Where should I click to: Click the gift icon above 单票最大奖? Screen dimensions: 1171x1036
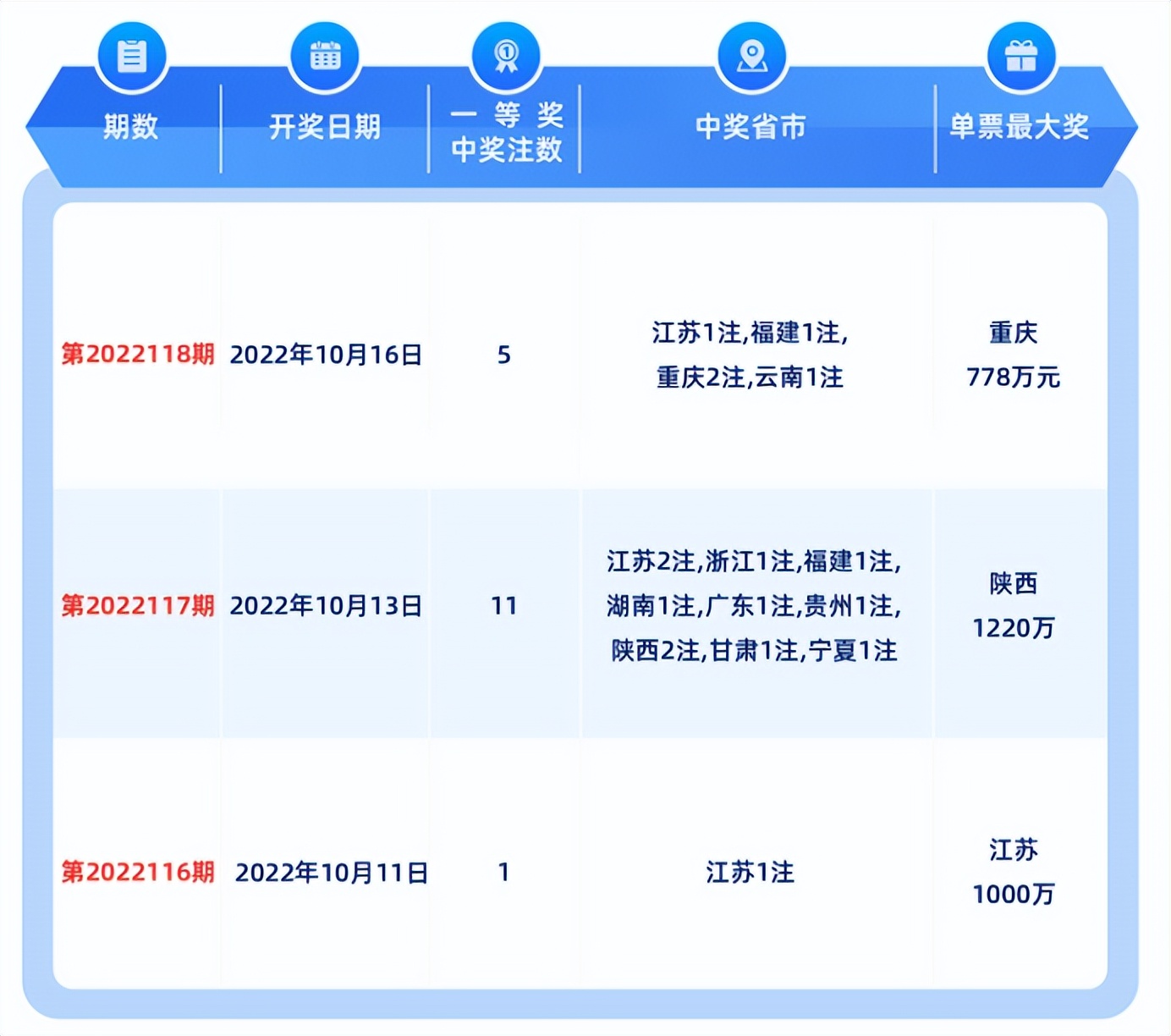1021,54
